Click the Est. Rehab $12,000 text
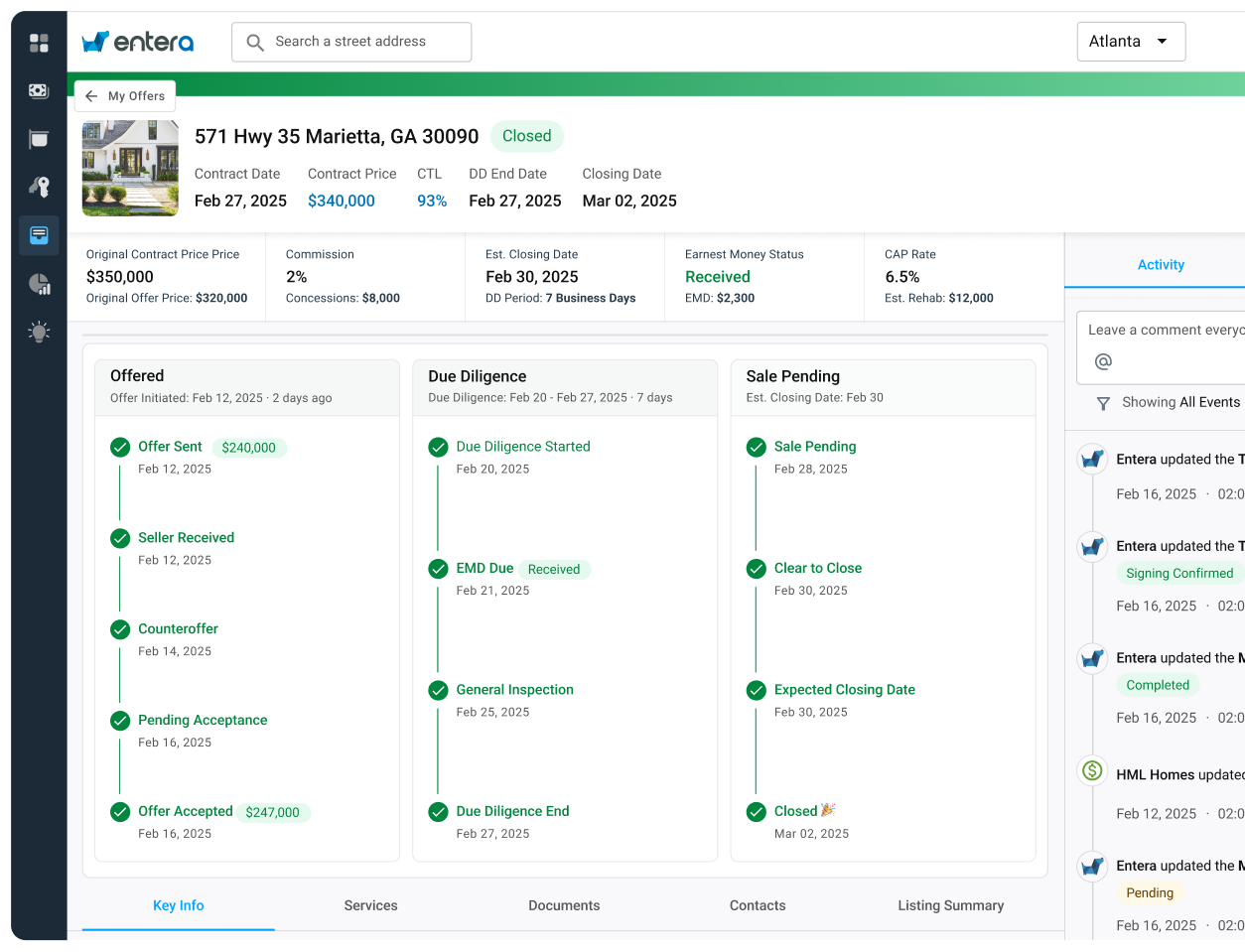The image size is (1245, 952). pos(939,298)
